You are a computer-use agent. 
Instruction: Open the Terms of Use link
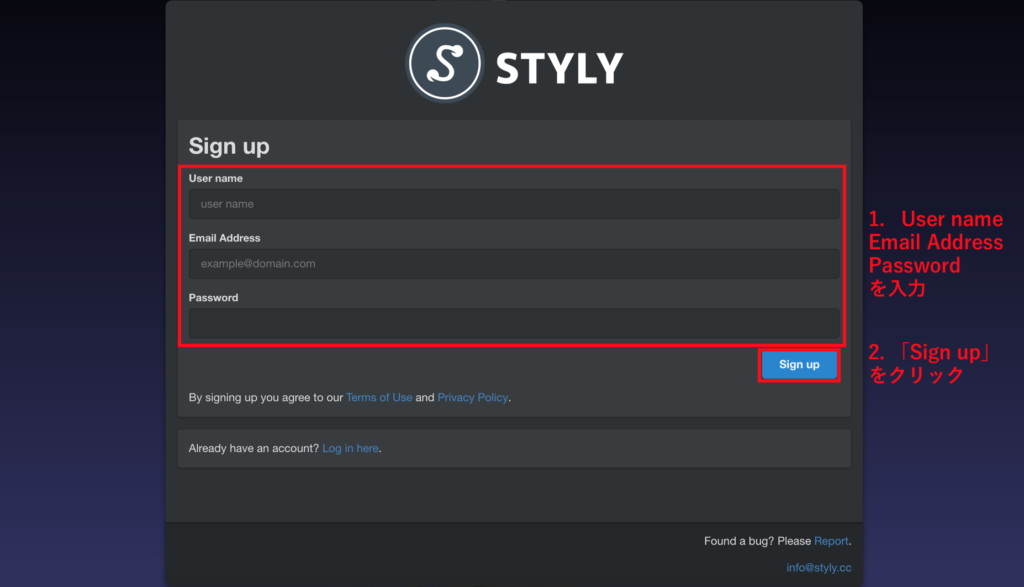pyautogui.click(x=379, y=397)
